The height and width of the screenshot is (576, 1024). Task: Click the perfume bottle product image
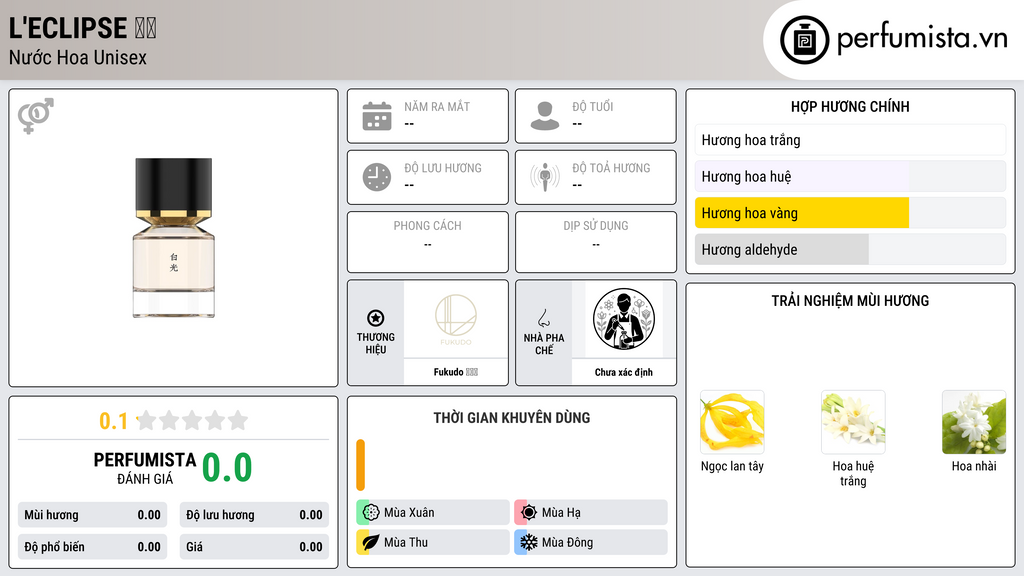tap(174, 238)
